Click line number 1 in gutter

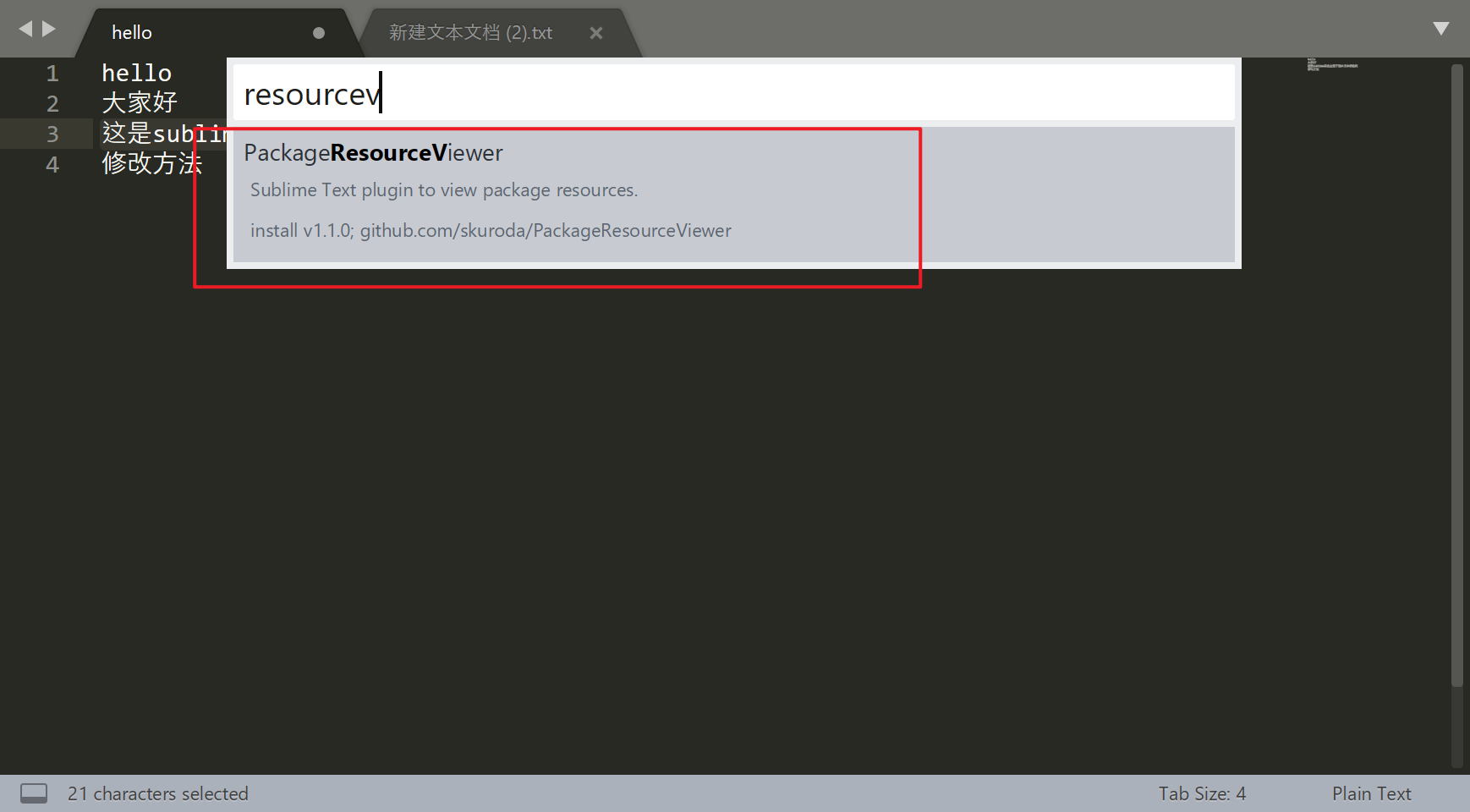tap(52, 74)
